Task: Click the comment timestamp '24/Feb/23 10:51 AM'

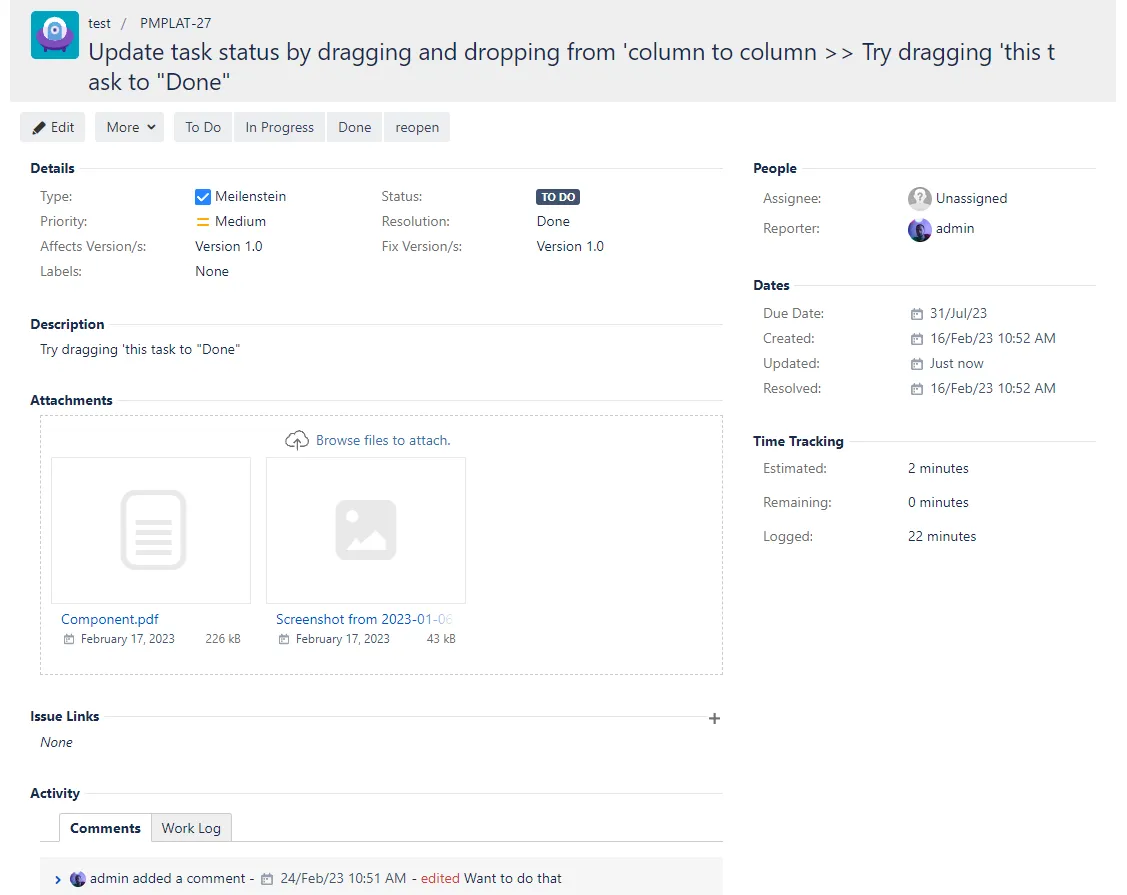Action: [343, 878]
